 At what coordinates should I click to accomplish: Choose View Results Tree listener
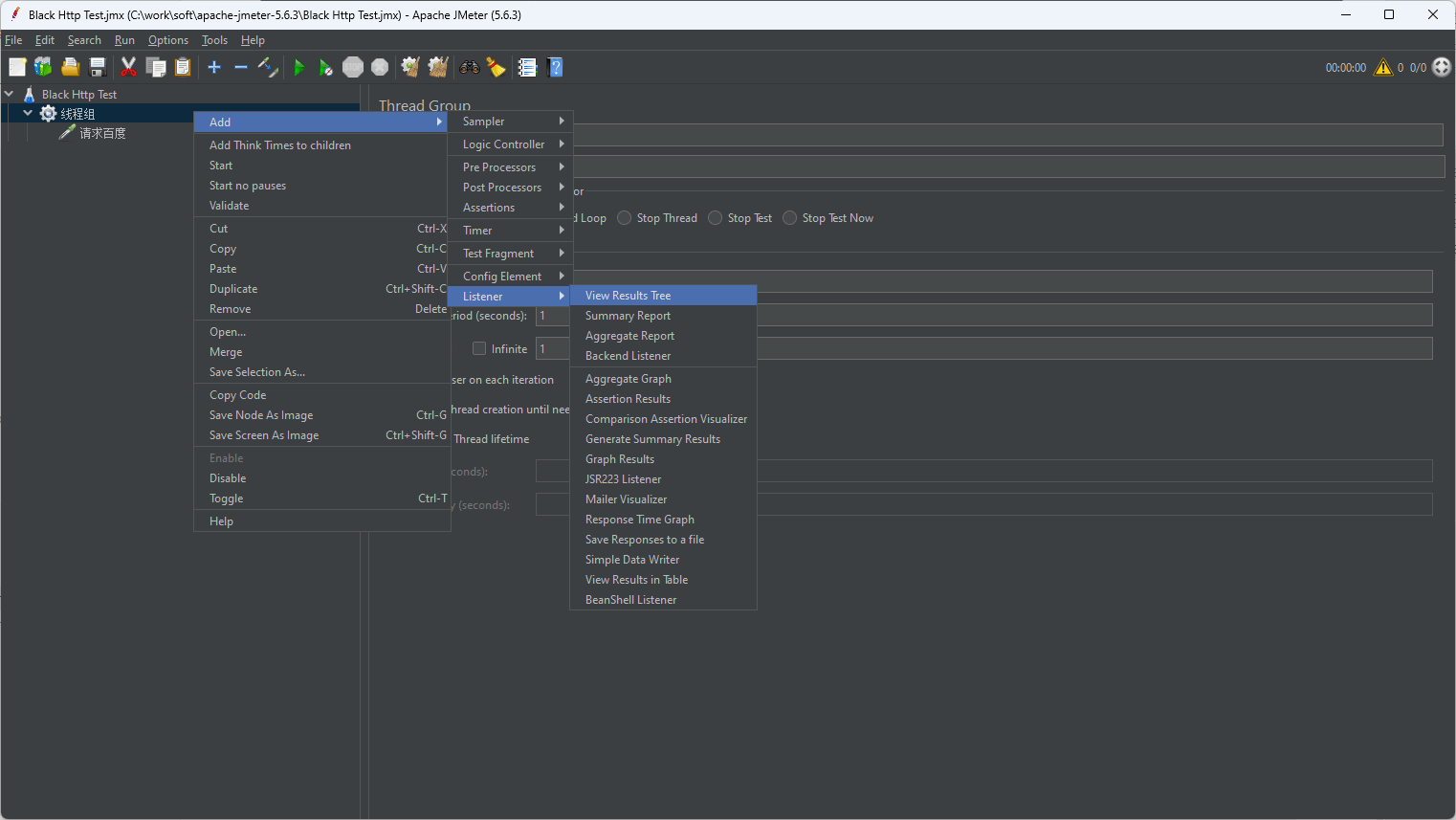[663, 296]
